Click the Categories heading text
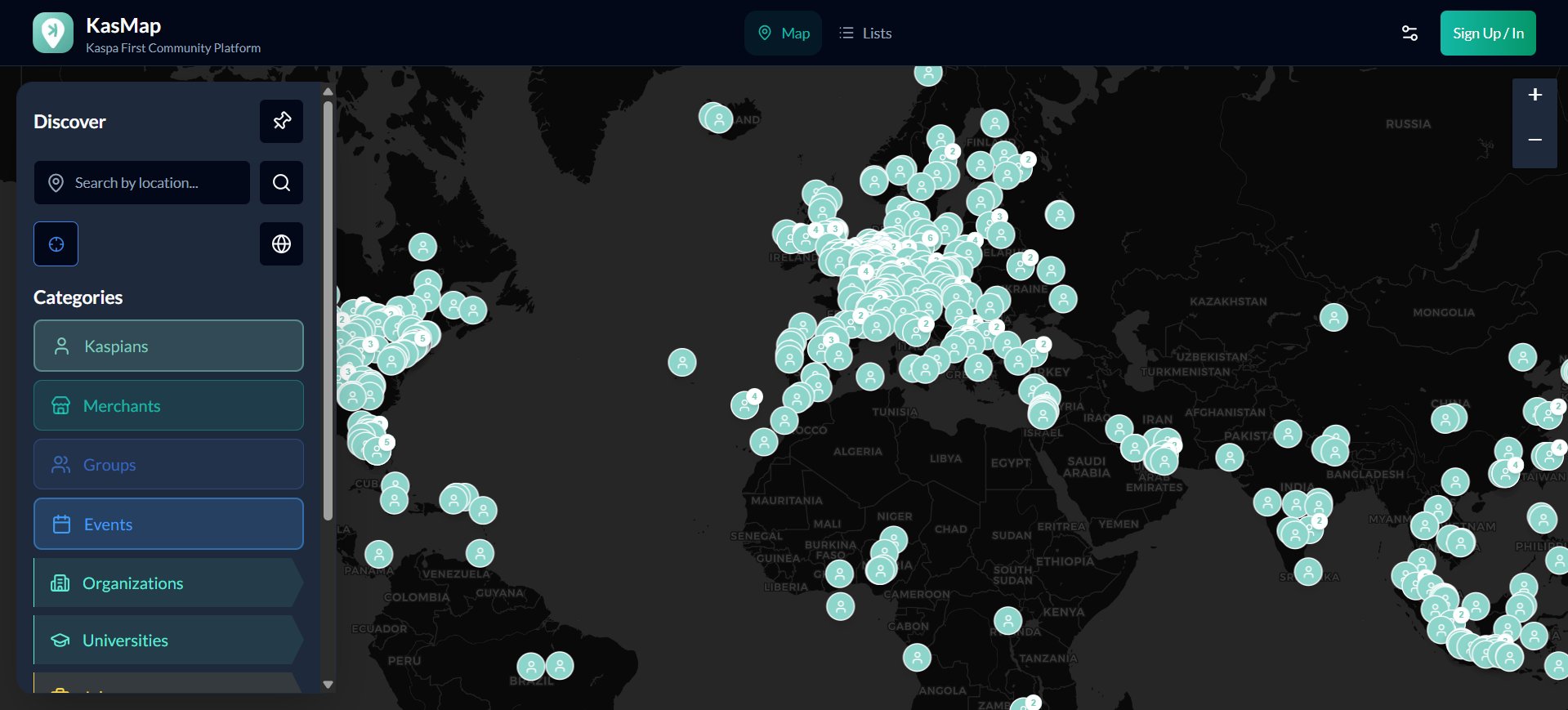1568x710 pixels. 78,297
